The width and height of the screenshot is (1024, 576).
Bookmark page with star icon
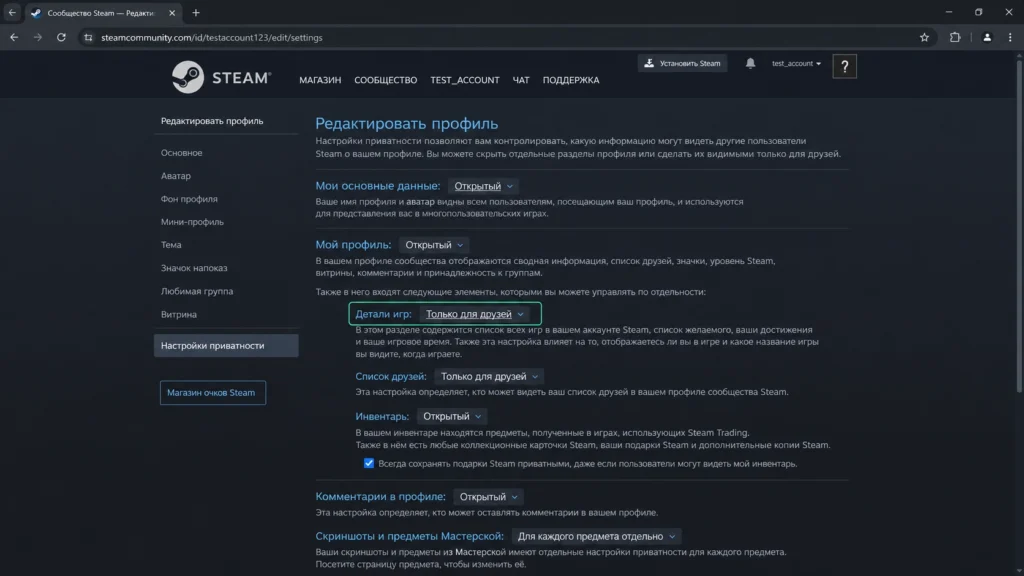pyautogui.click(x=924, y=37)
